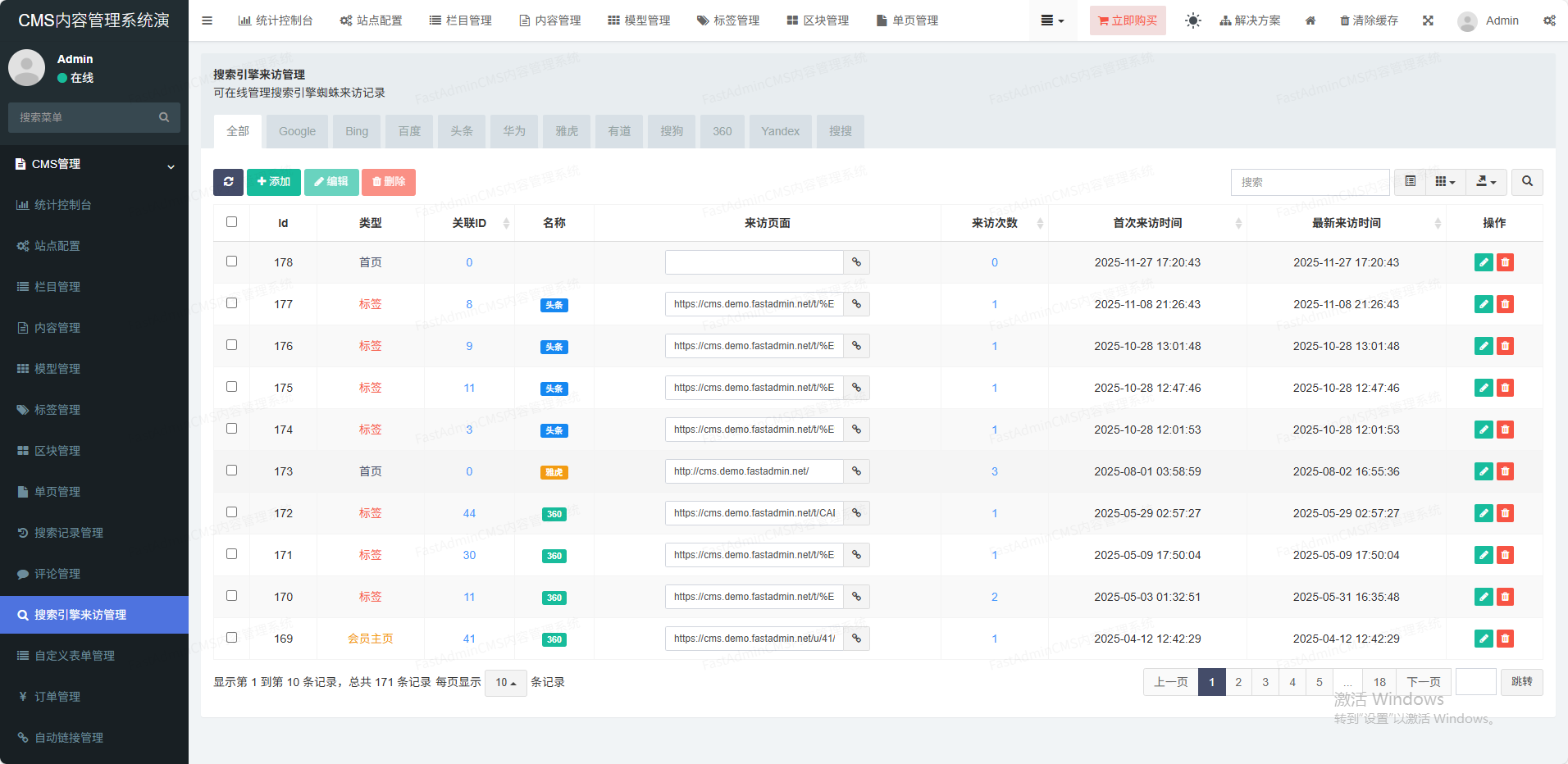1568x764 pixels.
Task: Switch to the Google tab
Action: [x=297, y=131]
